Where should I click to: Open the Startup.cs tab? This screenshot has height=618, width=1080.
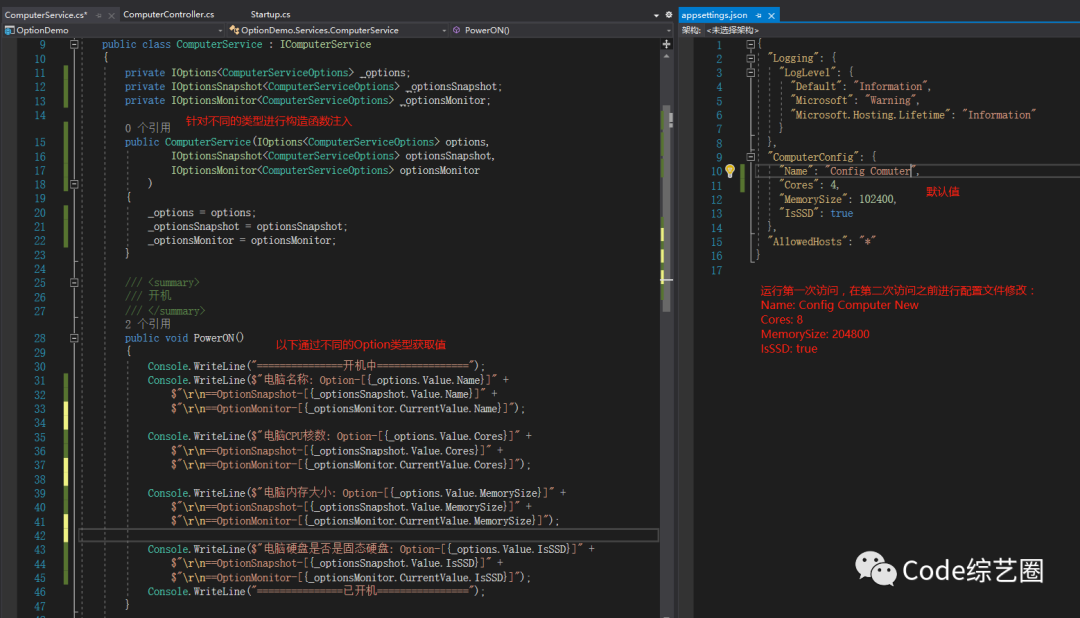tap(270, 14)
